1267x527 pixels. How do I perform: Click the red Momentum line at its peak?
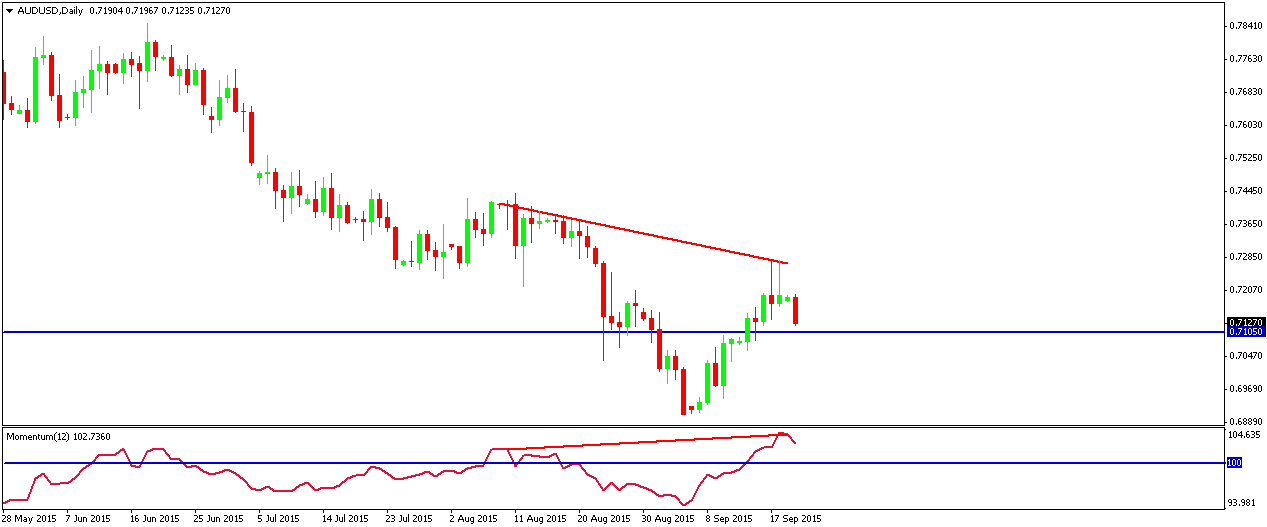point(782,434)
